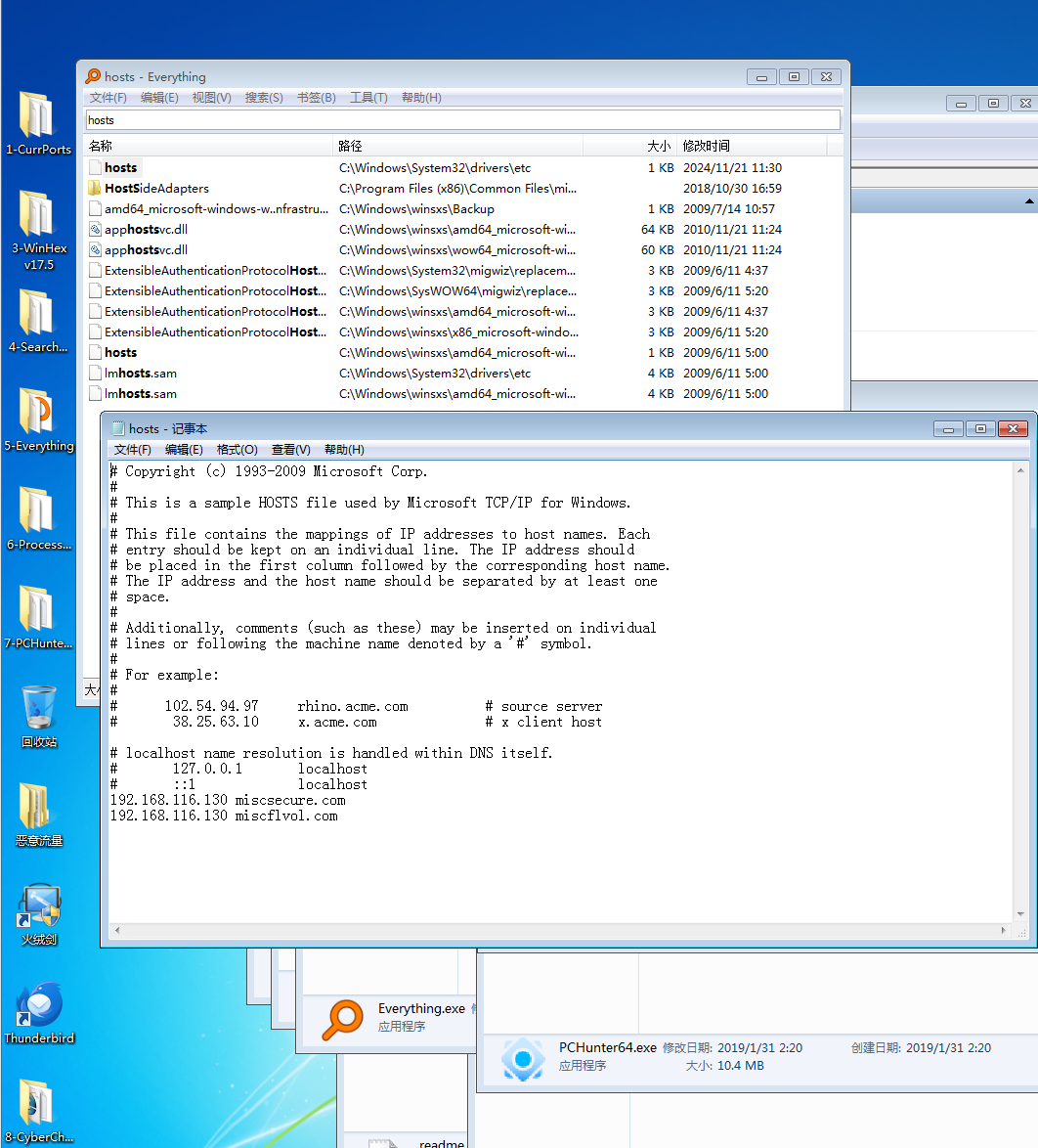Screen dimensions: 1038x1148
Task: Sort results by 大小 column header
Action: pos(630,146)
